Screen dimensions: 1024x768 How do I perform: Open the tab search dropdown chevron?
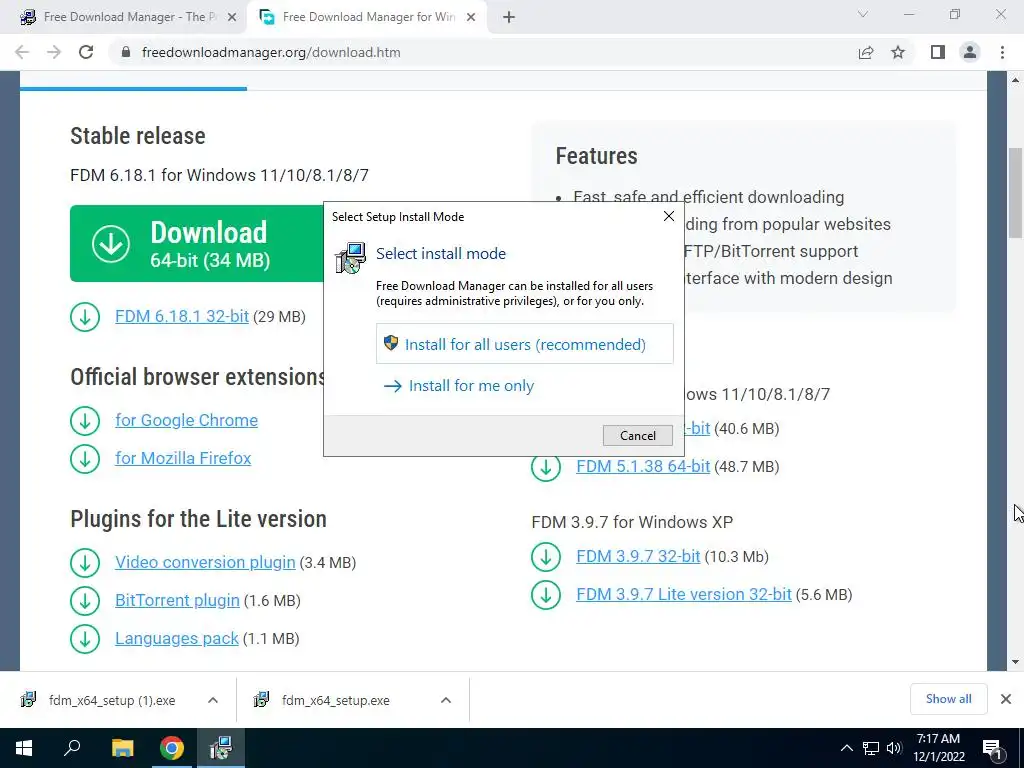pos(863,15)
